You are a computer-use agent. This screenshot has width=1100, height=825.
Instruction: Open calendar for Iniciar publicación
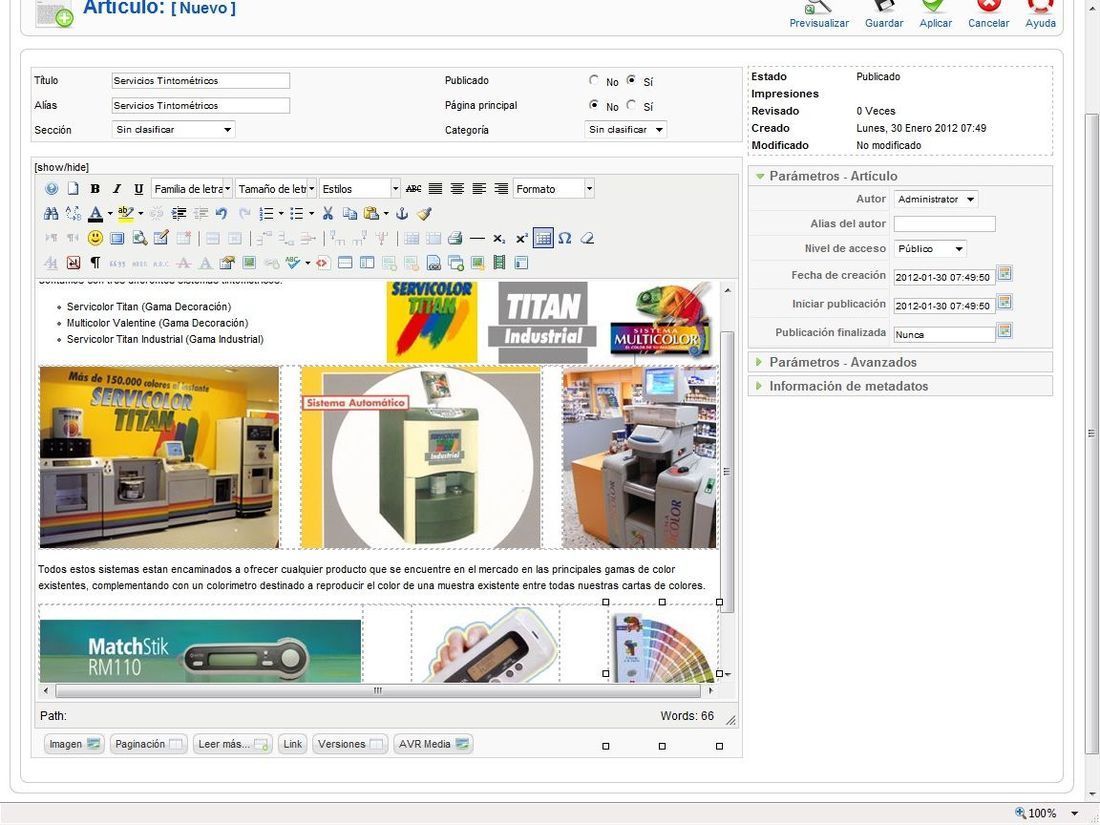tap(1005, 302)
